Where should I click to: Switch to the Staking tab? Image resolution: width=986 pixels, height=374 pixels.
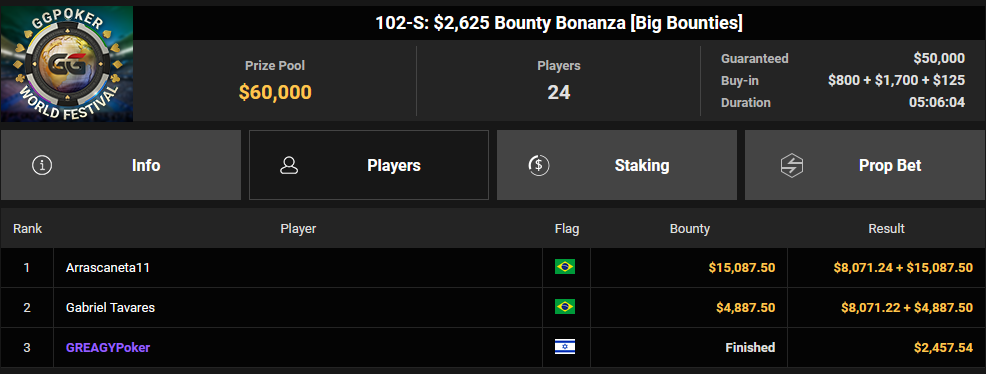pyautogui.click(x=617, y=165)
